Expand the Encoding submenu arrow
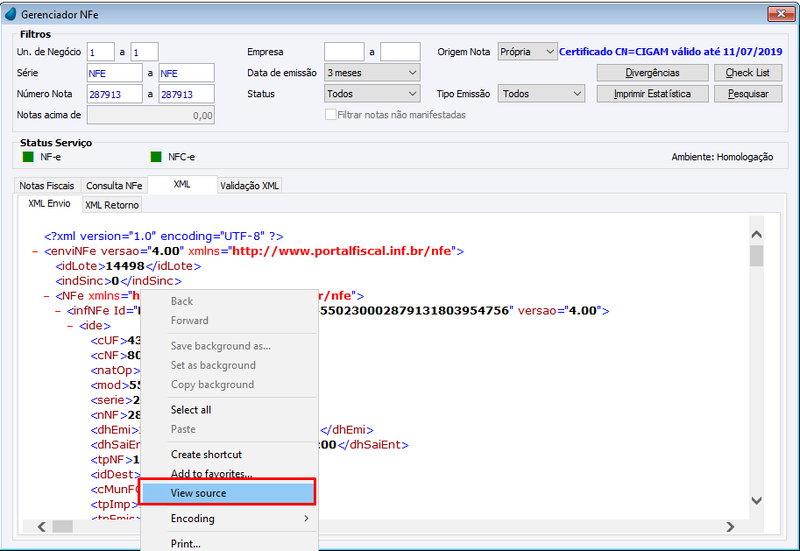This screenshot has height=551, width=800. pyautogui.click(x=306, y=518)
